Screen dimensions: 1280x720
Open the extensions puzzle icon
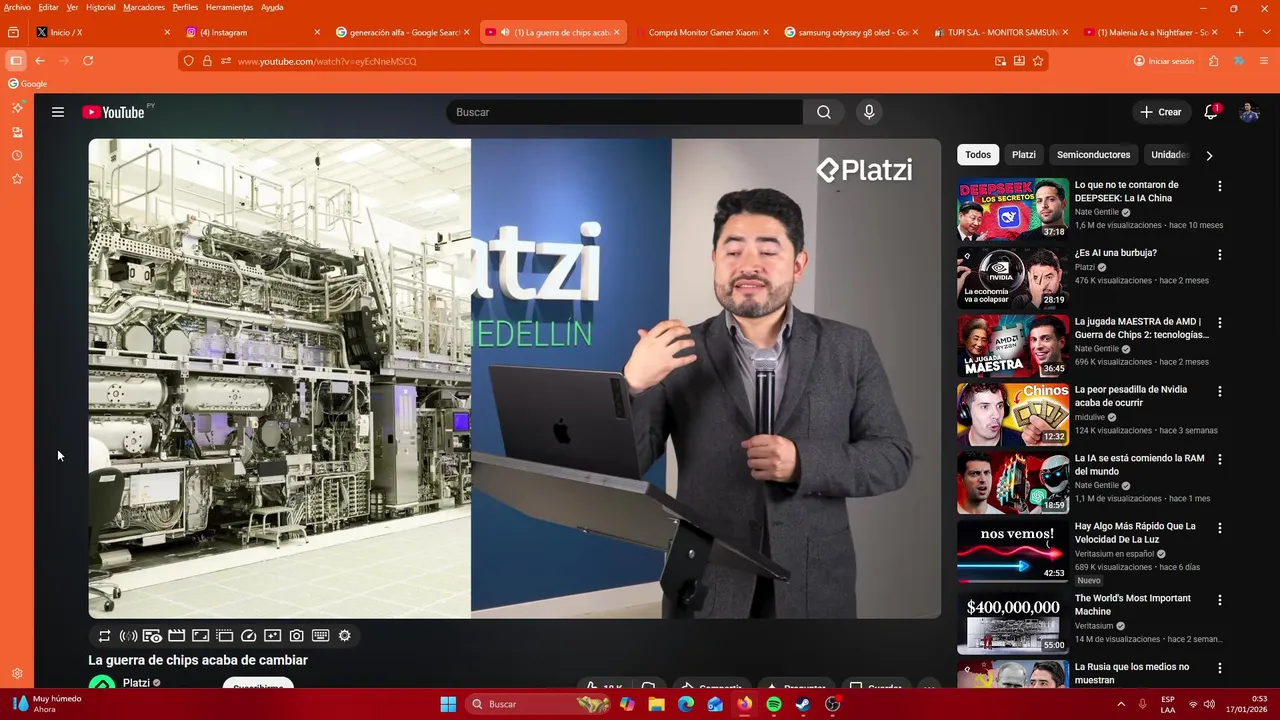[x=1213, y=61]
